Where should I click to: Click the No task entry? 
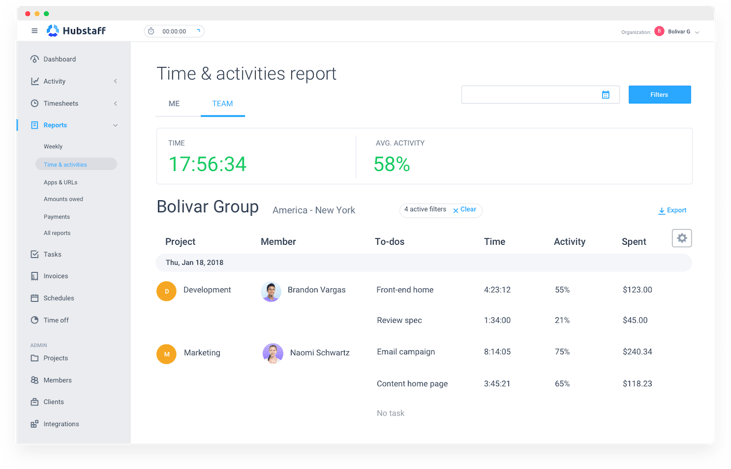pyautogui.click(x=390, y=413)
